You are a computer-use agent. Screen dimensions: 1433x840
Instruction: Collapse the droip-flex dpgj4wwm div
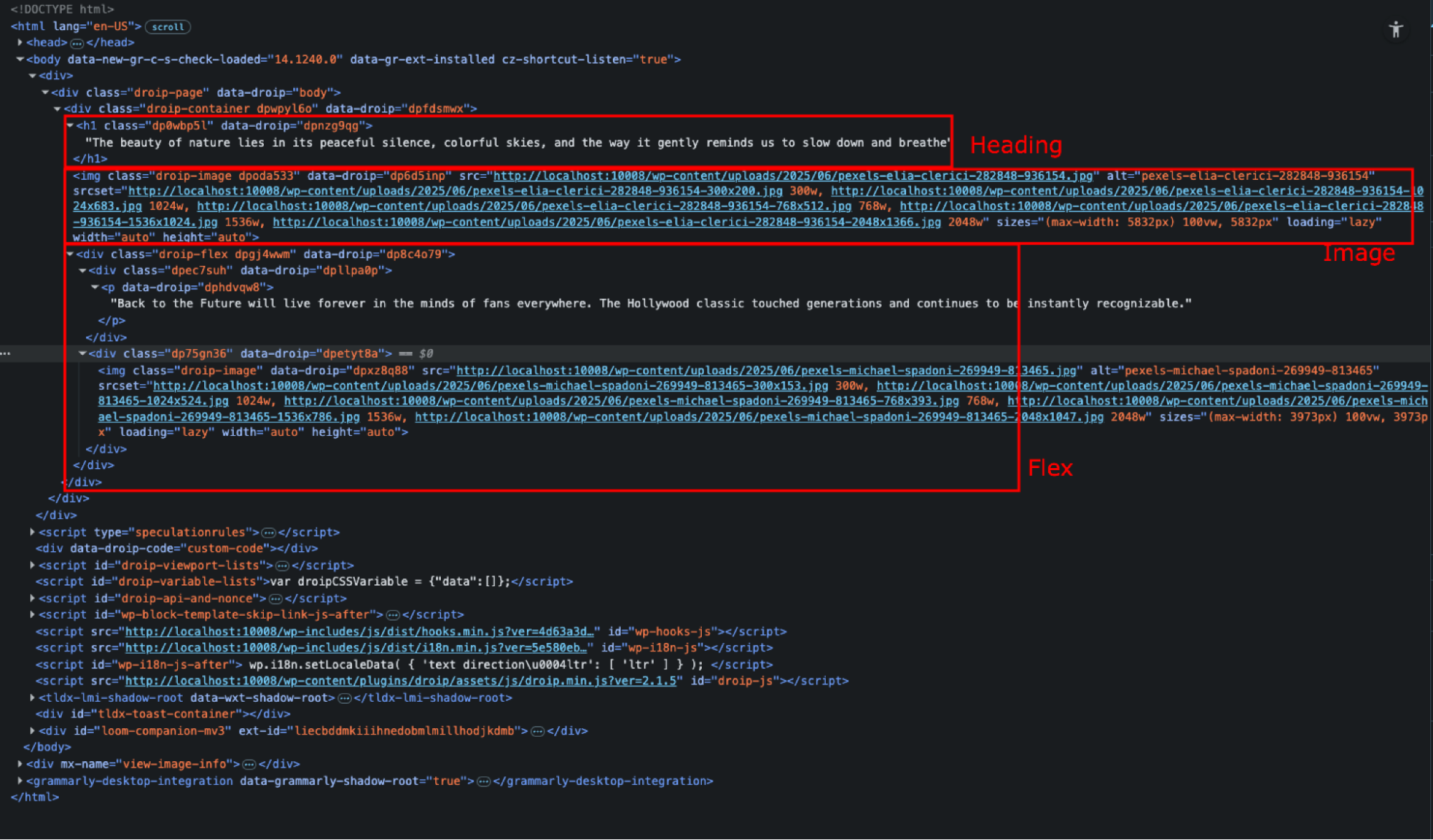click(x=69, y=254)
